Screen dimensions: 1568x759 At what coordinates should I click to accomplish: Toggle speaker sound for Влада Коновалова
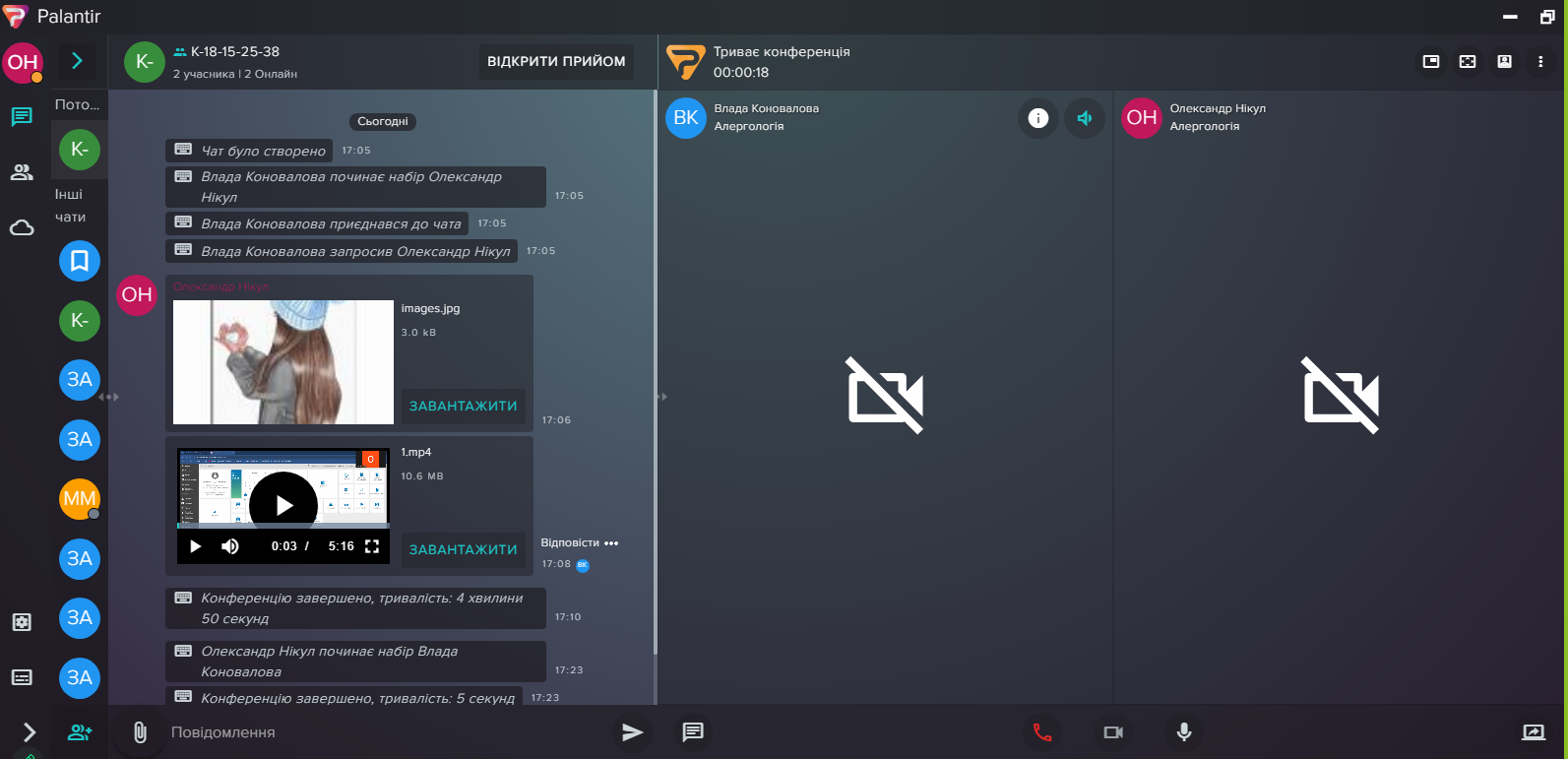pyautogui.click(x=1084, y=118)
